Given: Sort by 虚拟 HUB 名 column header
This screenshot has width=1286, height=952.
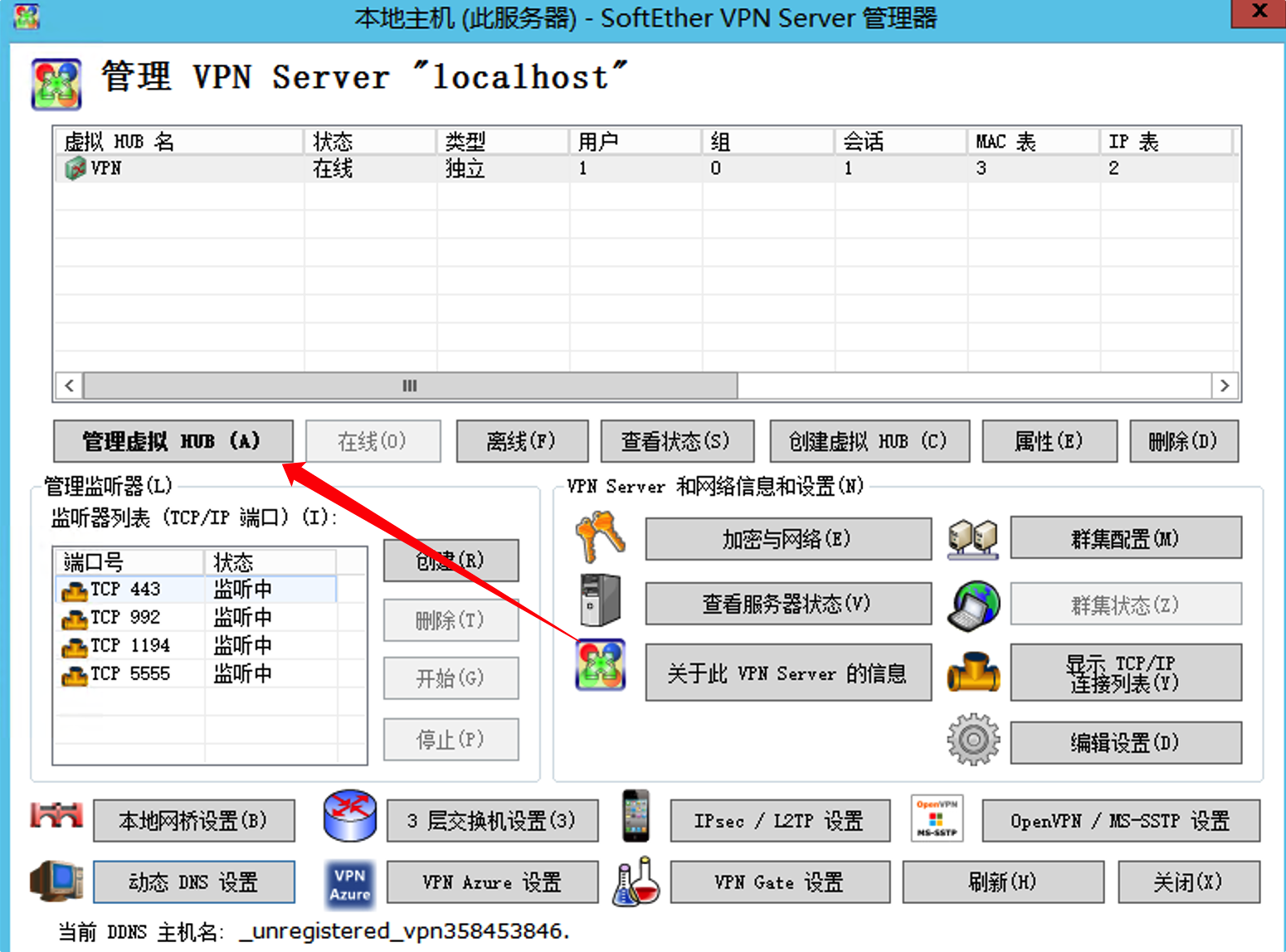Looking at the screenshot, I should click(x=178, y=142).
